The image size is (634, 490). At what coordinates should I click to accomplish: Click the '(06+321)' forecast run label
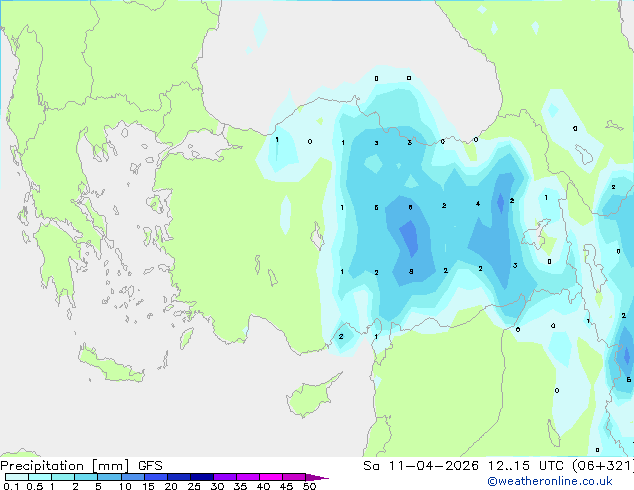tap(603, 466)
